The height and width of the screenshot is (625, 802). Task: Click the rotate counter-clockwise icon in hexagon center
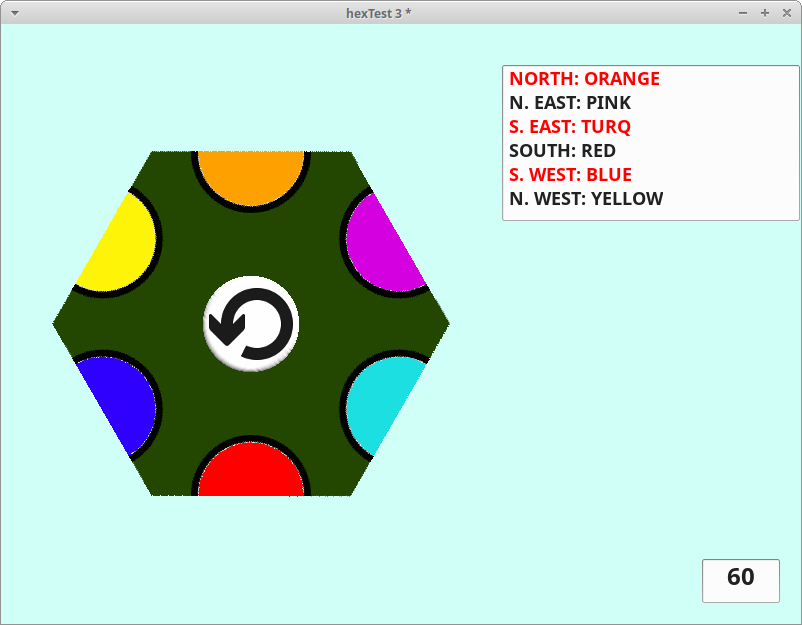click(251, 323)
